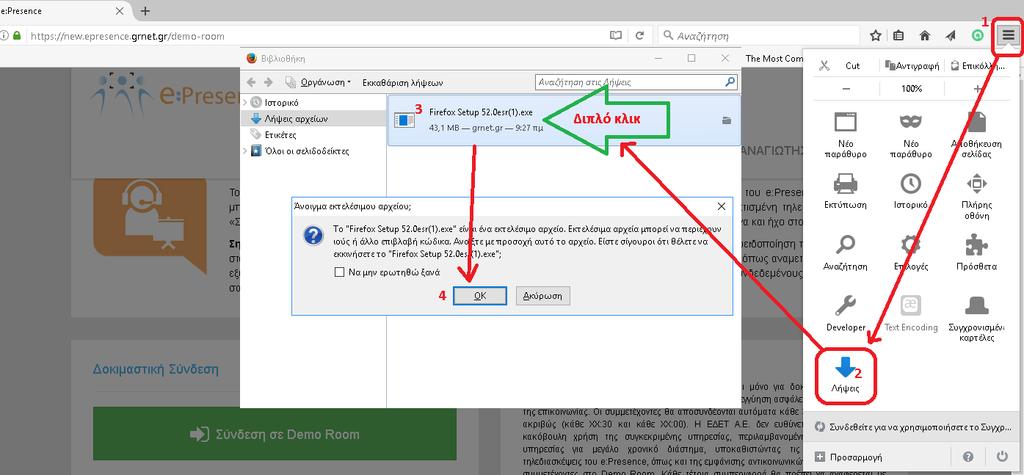
Task: Maximize the Βιβλιοθήκη Library window
Action: point(692,58)
